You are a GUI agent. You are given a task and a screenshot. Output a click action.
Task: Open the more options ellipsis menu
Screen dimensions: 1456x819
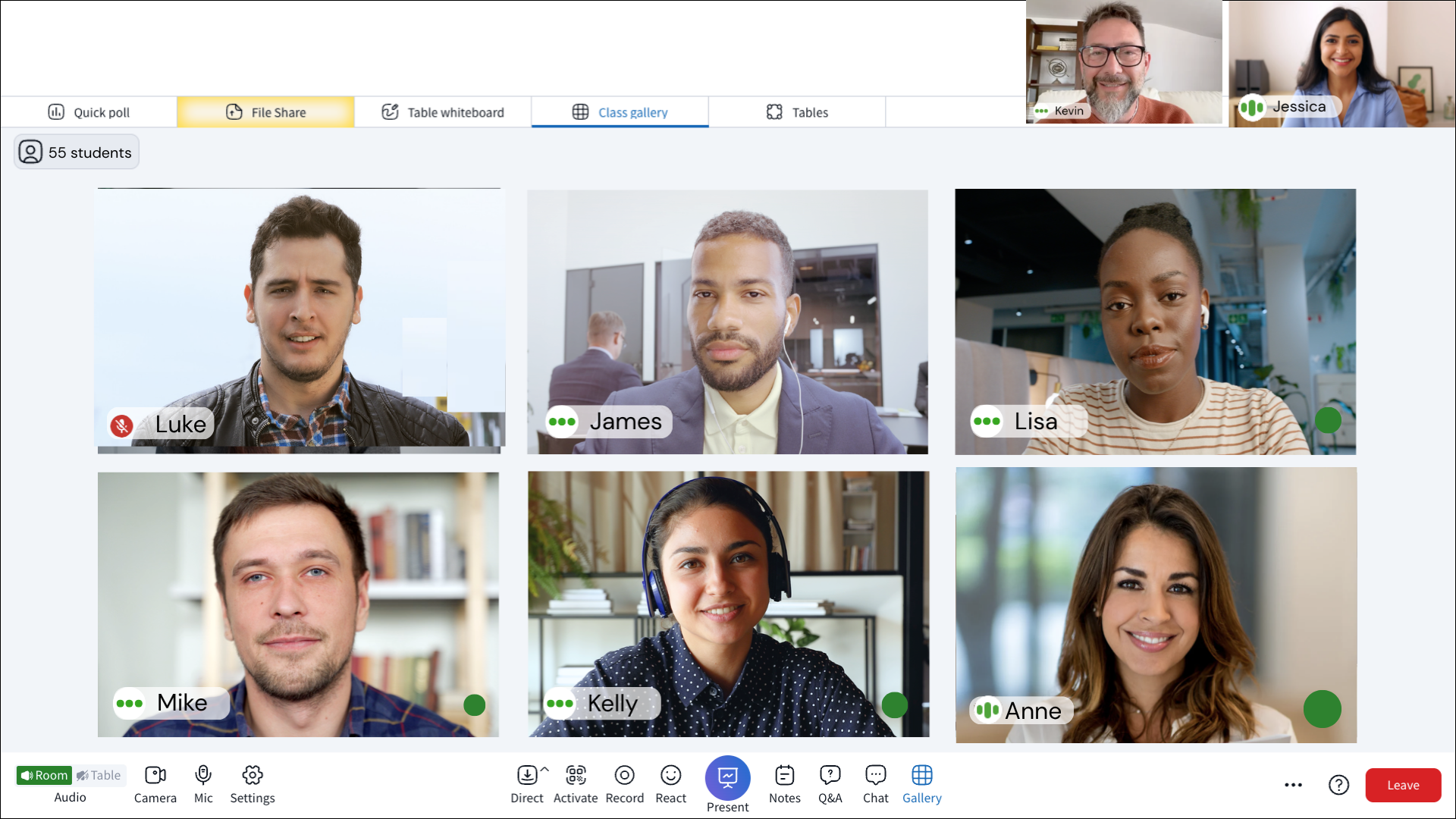1294,785
